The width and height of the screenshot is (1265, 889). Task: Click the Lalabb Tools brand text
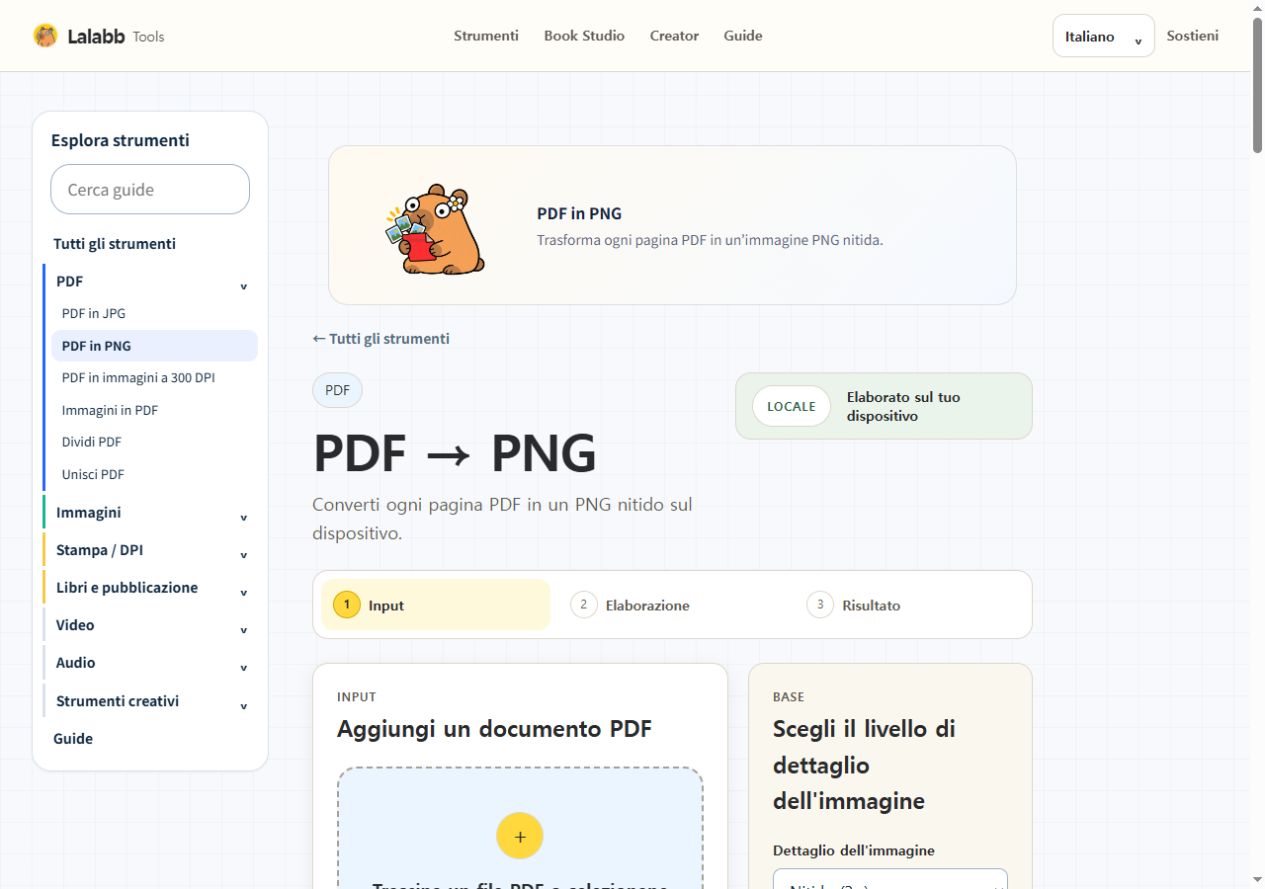click(x=116, y=36)
